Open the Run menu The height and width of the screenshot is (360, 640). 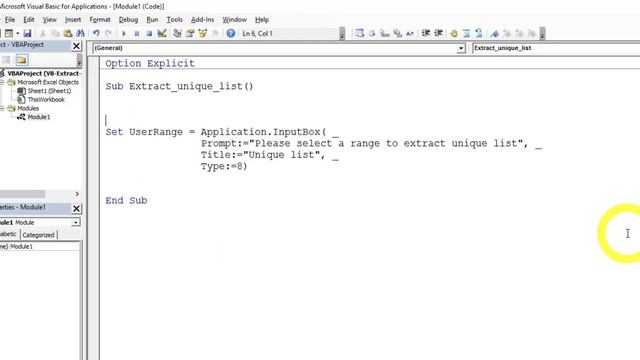click(152, 20)
